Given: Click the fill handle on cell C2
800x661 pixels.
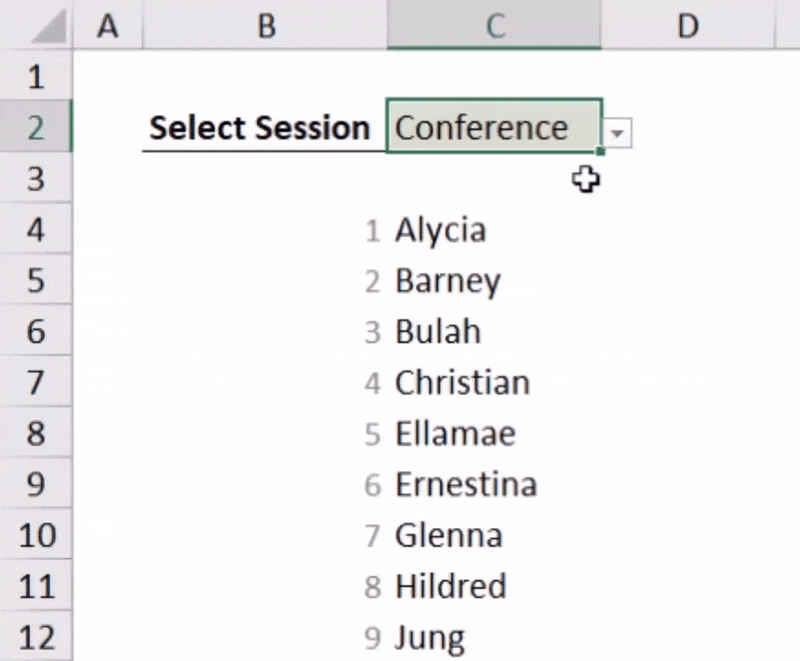Looking at the screenshot, I should (602, 152).
